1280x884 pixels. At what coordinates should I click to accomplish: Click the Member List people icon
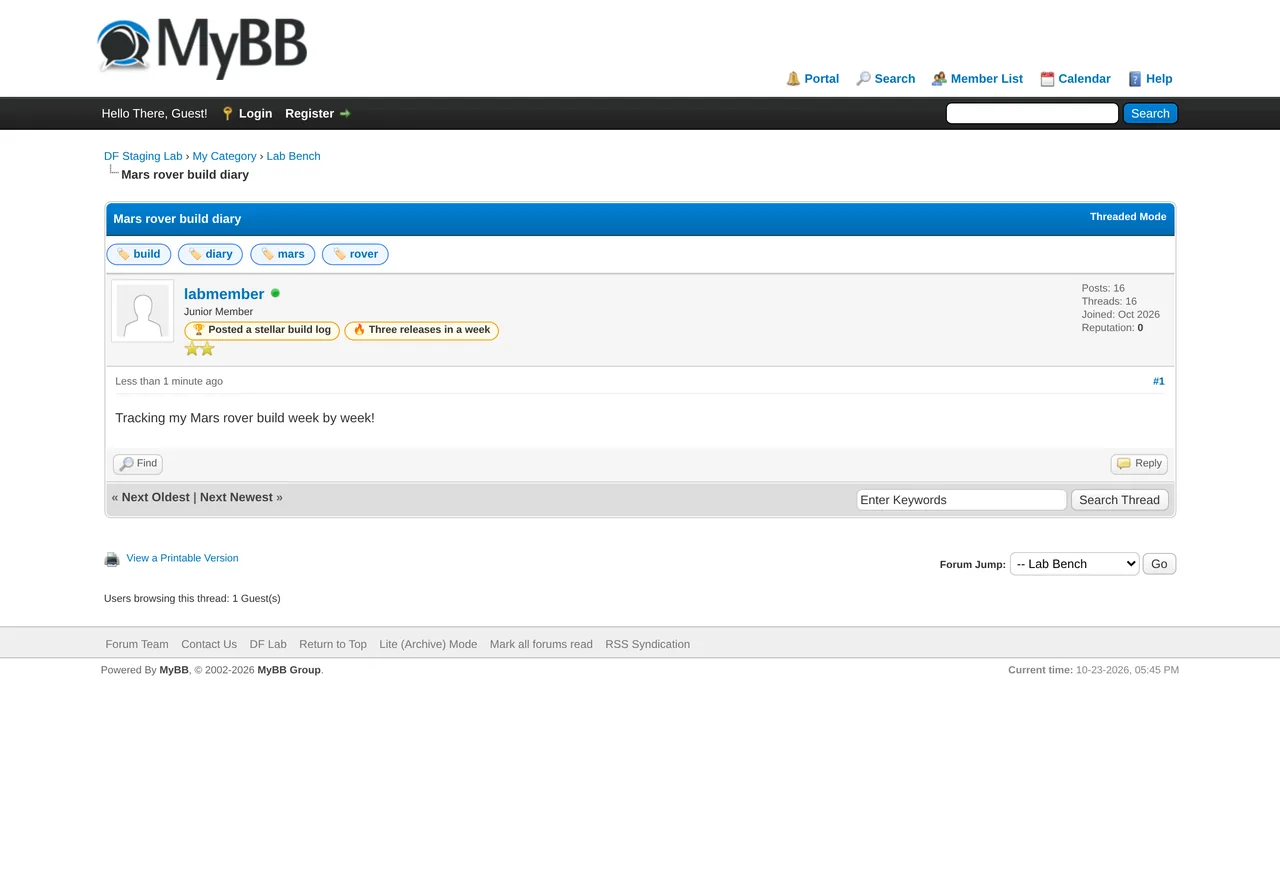(939, 79)
